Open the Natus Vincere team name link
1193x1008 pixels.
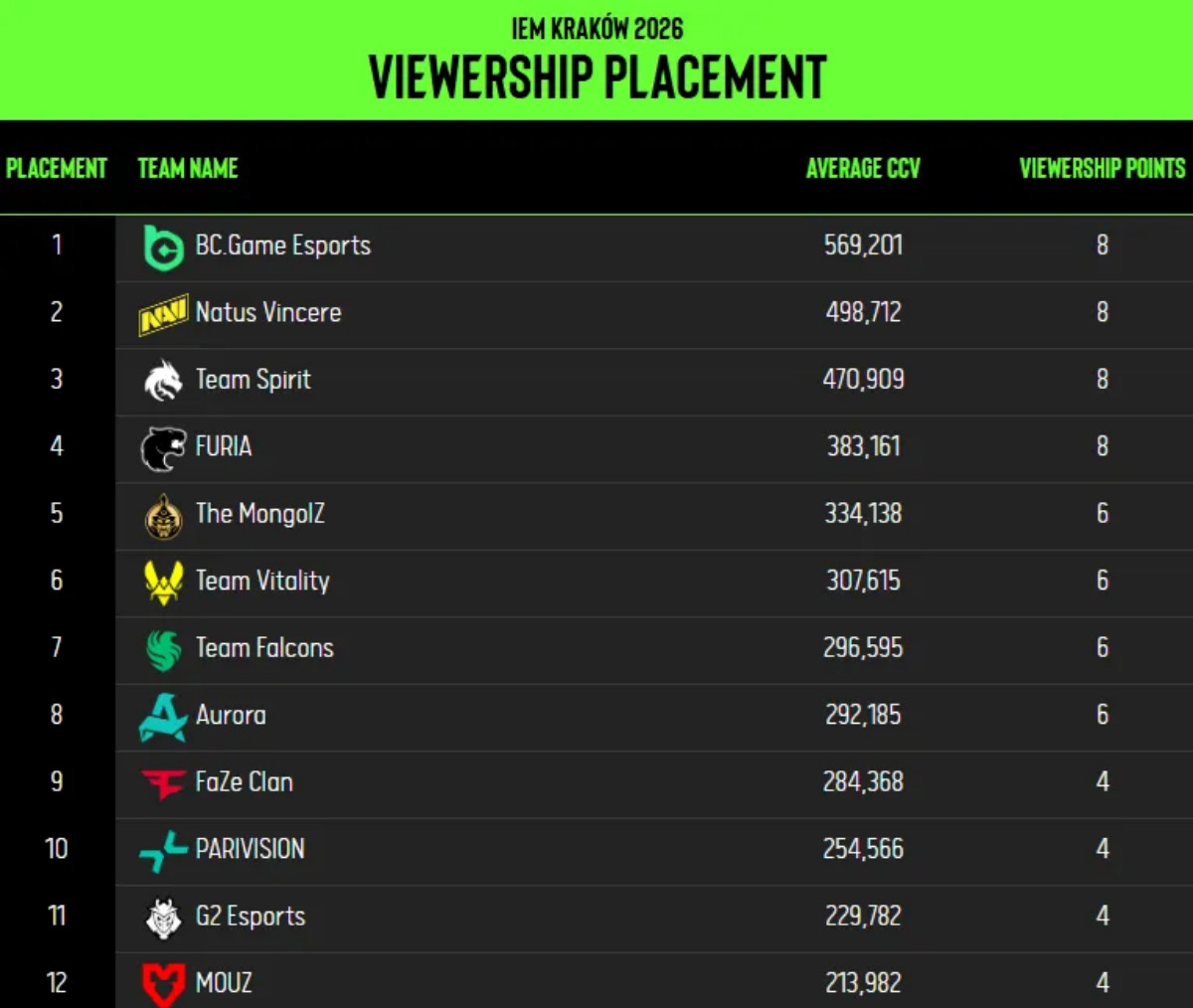point(268,312)
